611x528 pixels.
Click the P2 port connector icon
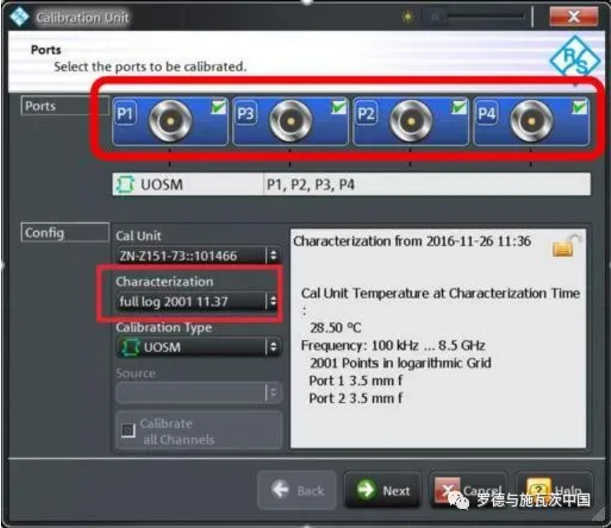[411, 121]
